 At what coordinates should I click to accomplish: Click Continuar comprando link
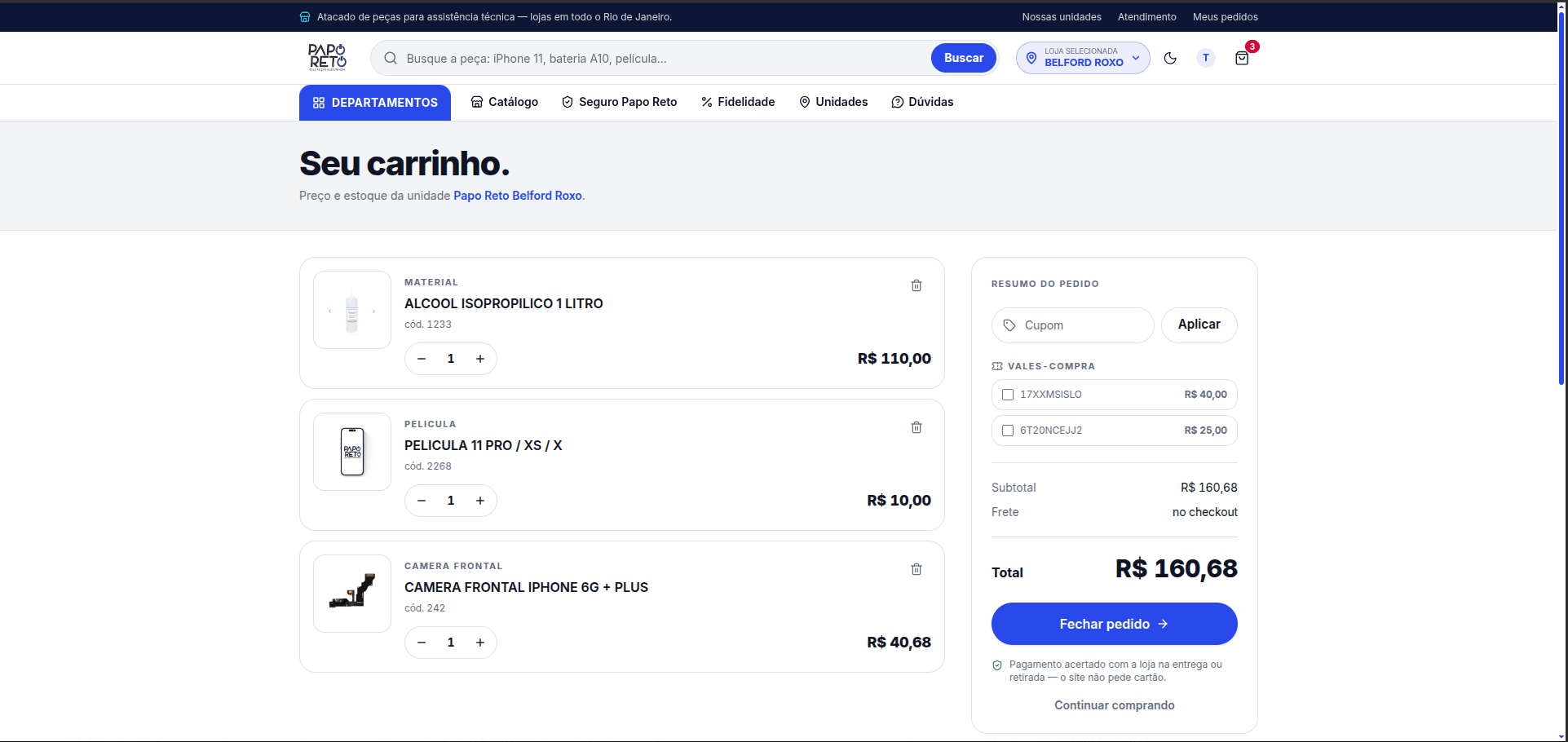pos(1114,705)
